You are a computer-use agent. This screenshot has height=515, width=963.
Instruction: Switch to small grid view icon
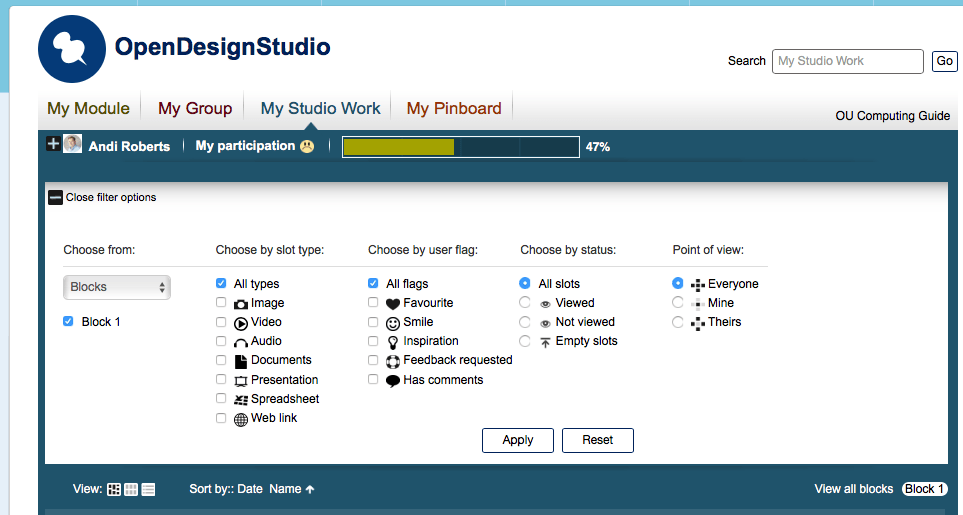coord(131,489)
